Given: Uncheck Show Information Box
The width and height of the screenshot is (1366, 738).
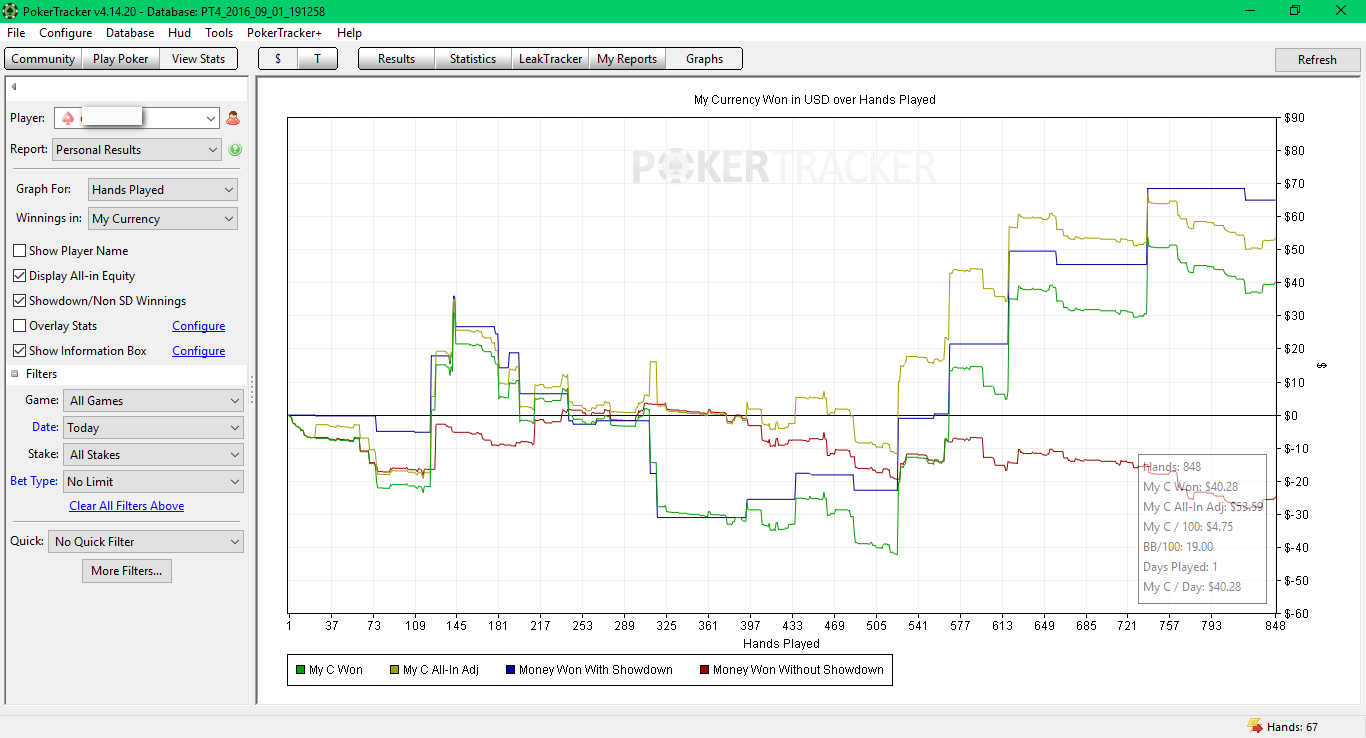Looking at the screenshot, I should 19,351.
